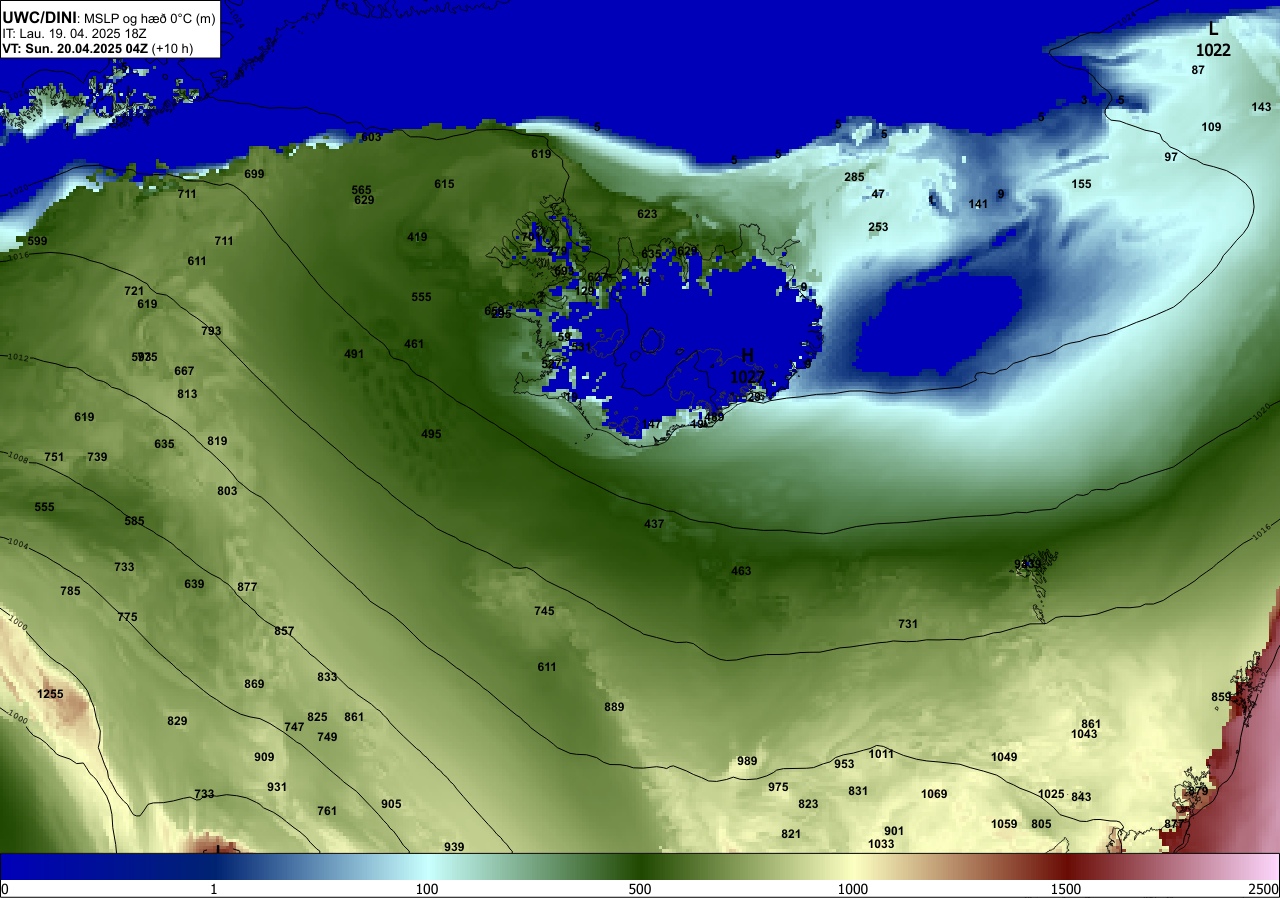Click the 615 height value

click(444, 184)
